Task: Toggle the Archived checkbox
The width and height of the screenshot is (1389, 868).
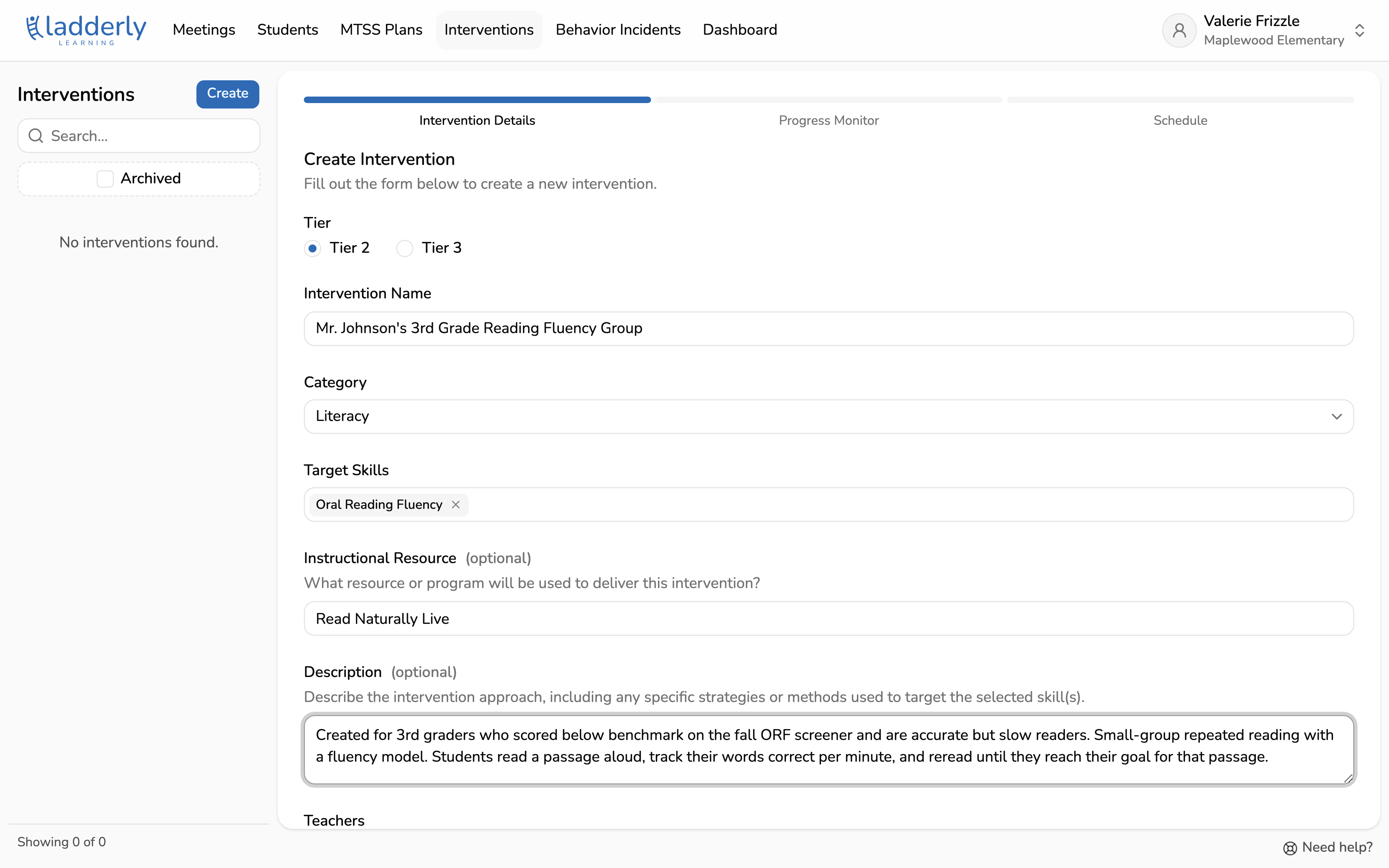Action: (105, 179)
